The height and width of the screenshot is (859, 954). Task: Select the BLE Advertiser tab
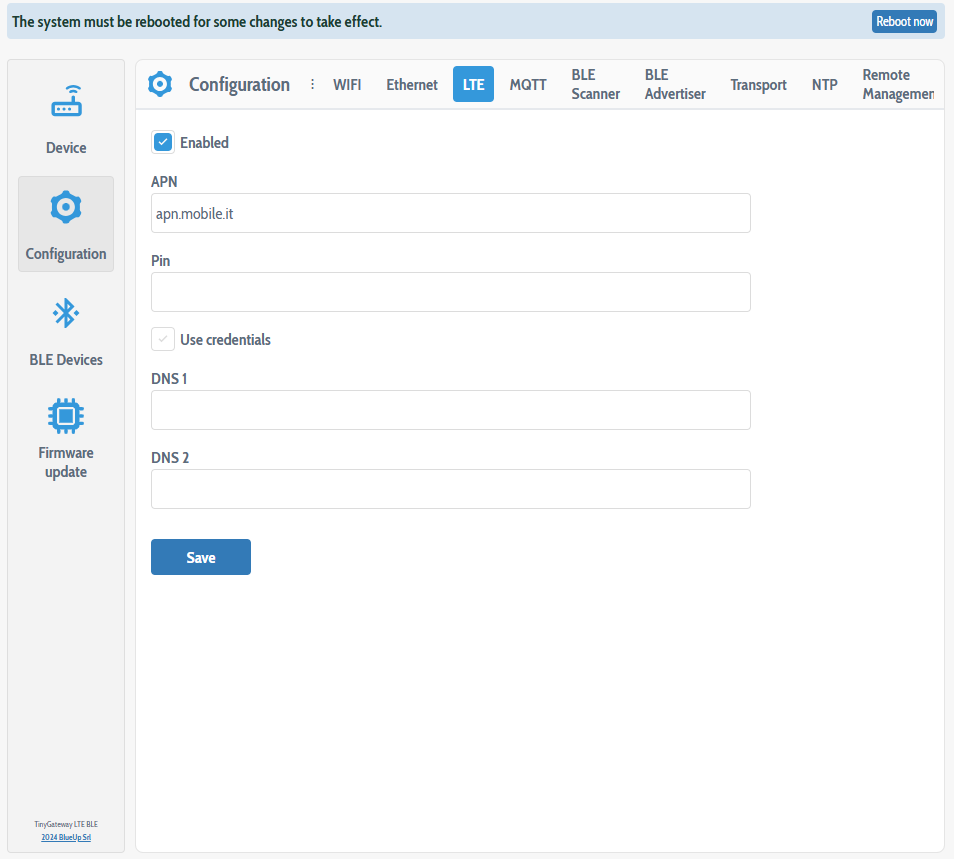[x=675, y=85]
